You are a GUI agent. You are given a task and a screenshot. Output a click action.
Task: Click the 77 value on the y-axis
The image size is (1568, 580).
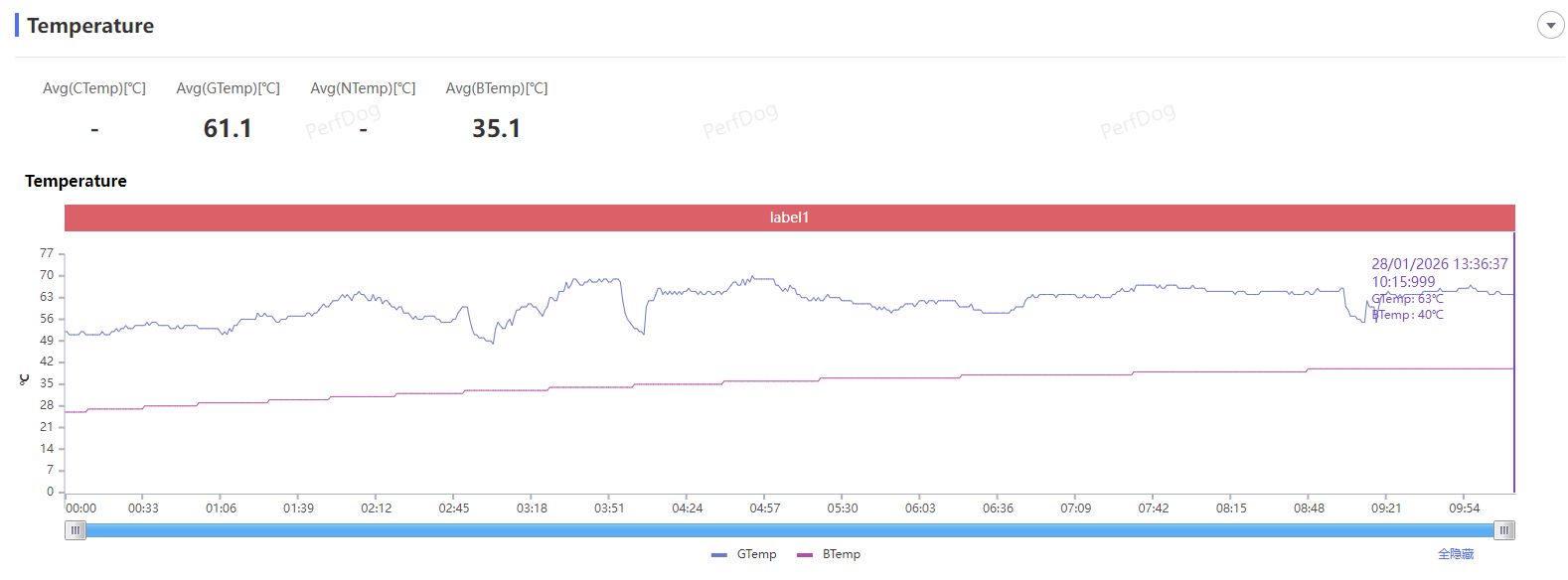47,253
